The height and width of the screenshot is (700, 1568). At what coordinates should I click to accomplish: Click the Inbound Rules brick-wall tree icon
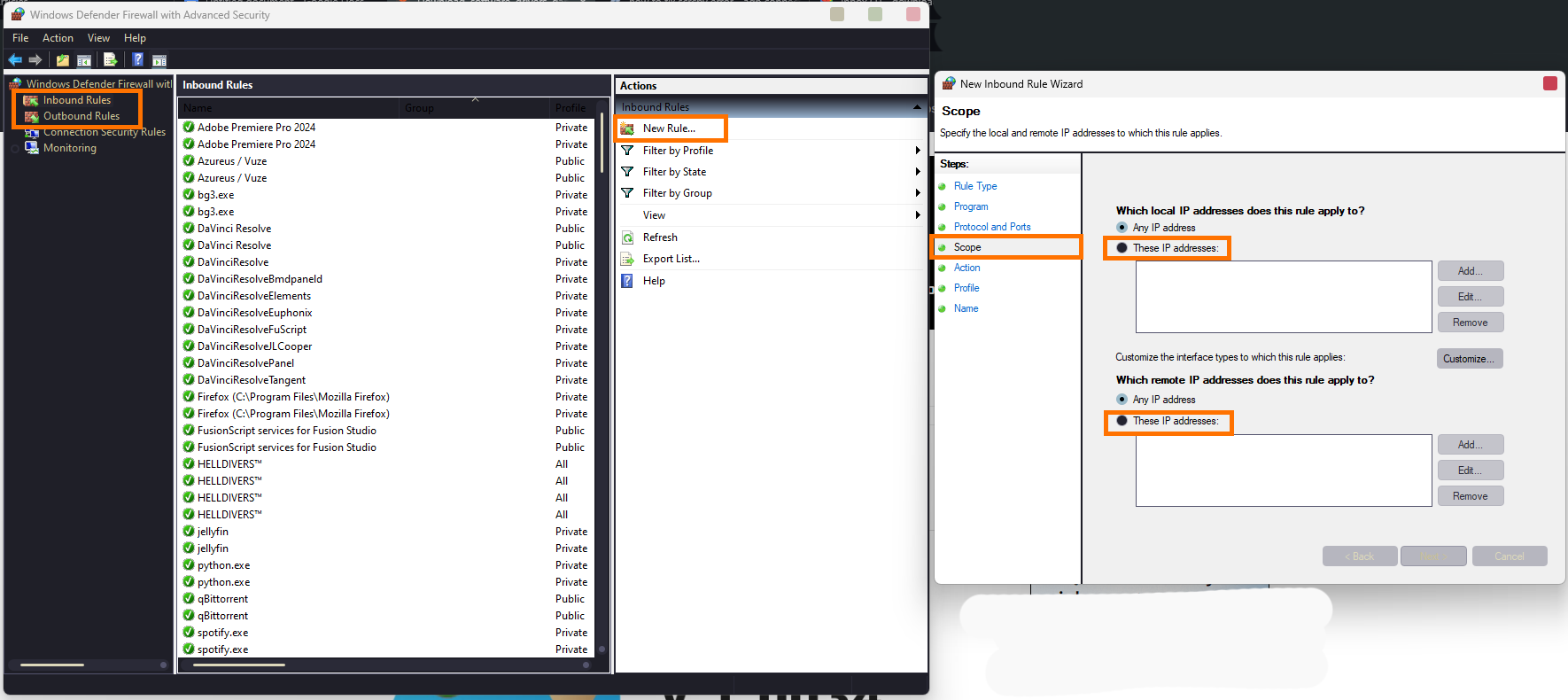(x=31, y=100)
